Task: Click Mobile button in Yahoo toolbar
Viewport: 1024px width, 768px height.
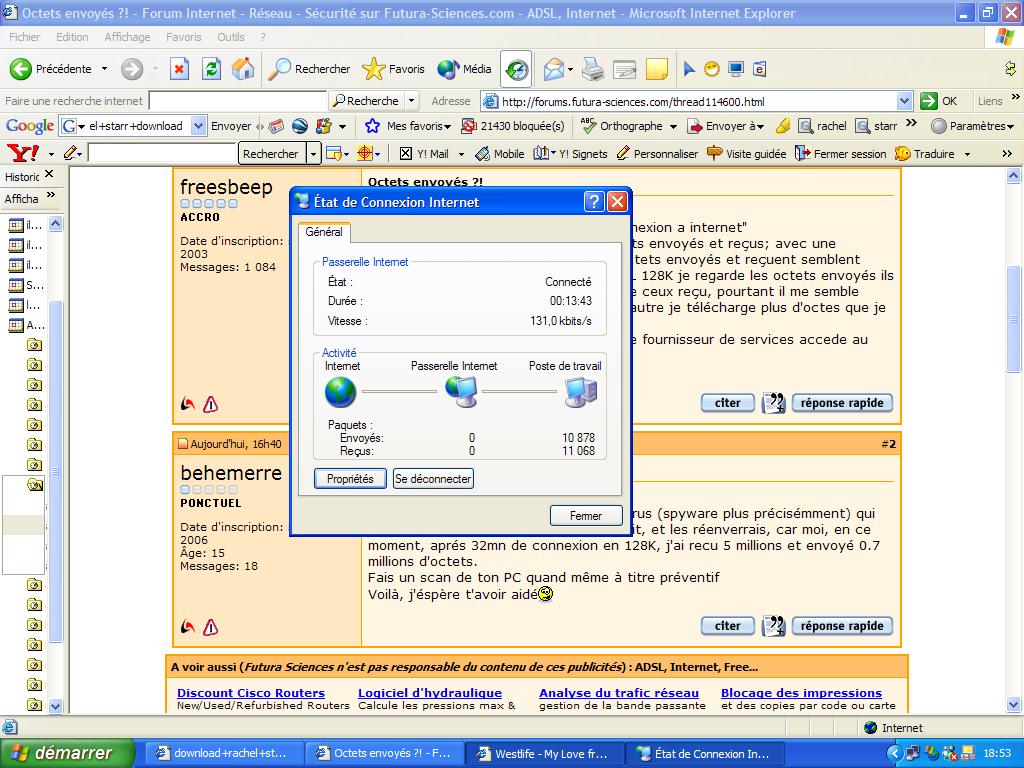Action: click(500, 154)
